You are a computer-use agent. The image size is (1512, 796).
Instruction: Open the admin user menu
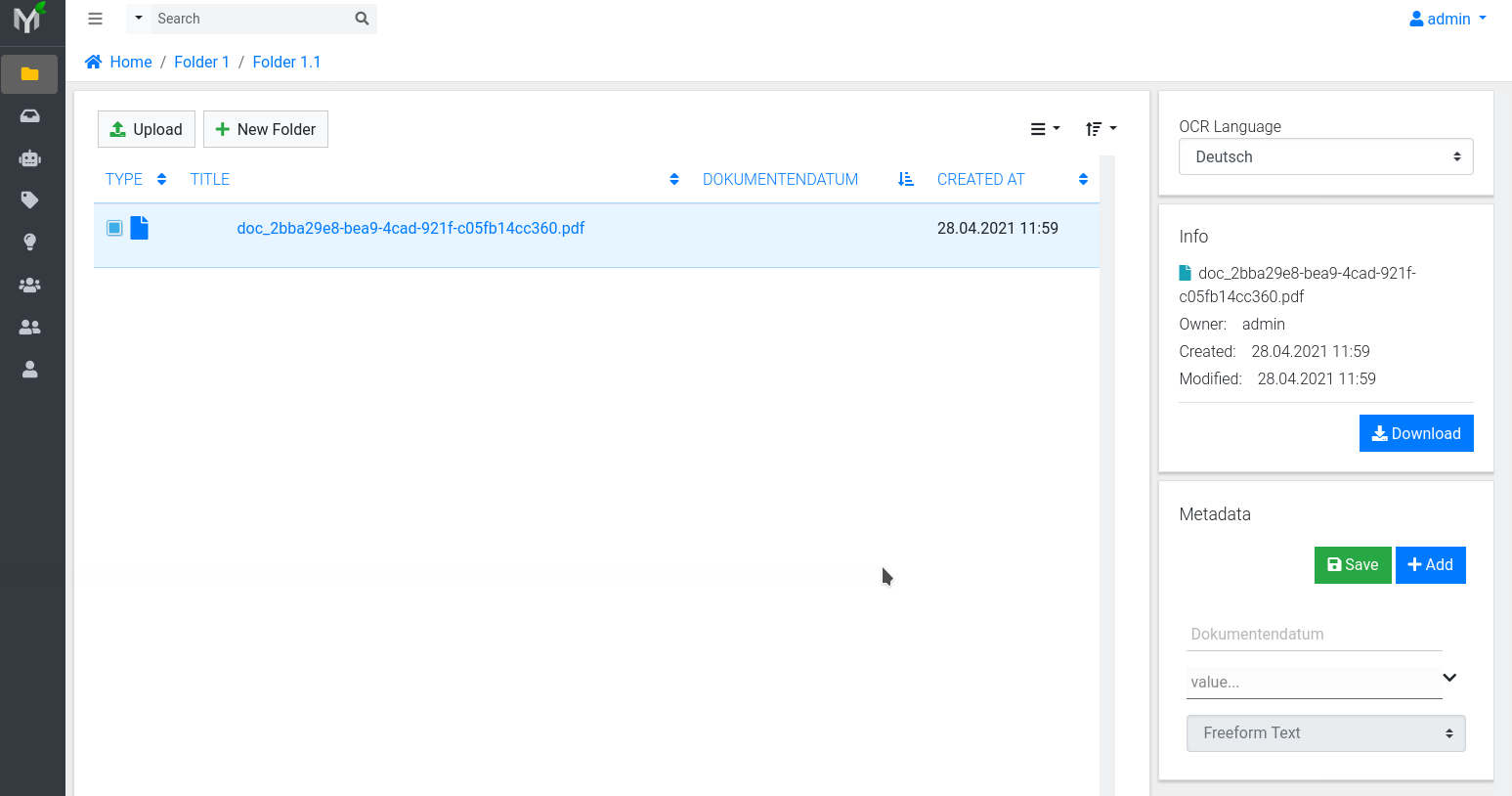point(1447,19)
